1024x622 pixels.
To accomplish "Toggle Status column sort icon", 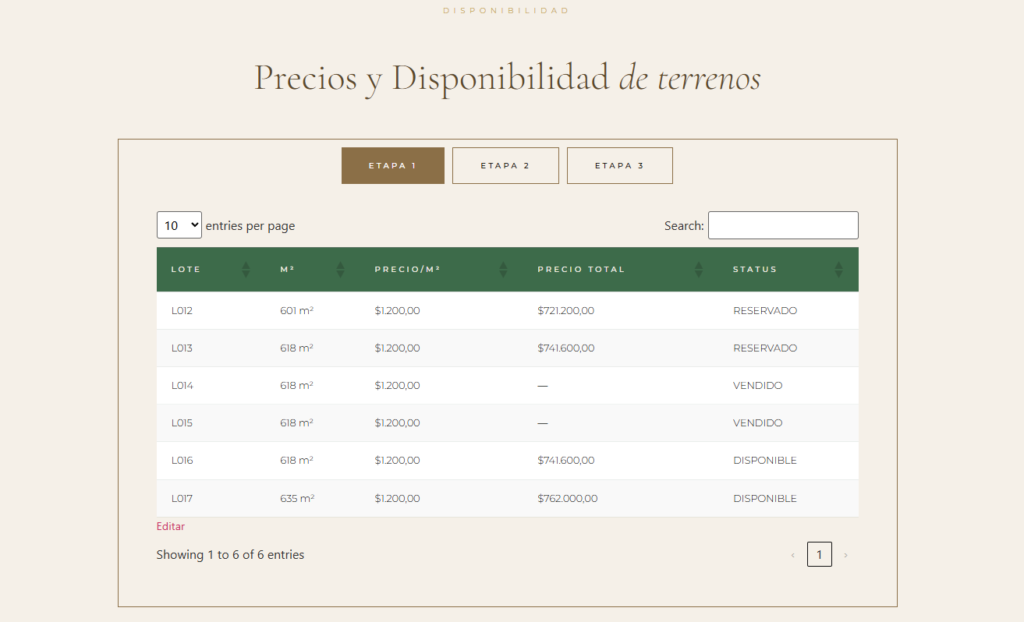I will [838, 269].
